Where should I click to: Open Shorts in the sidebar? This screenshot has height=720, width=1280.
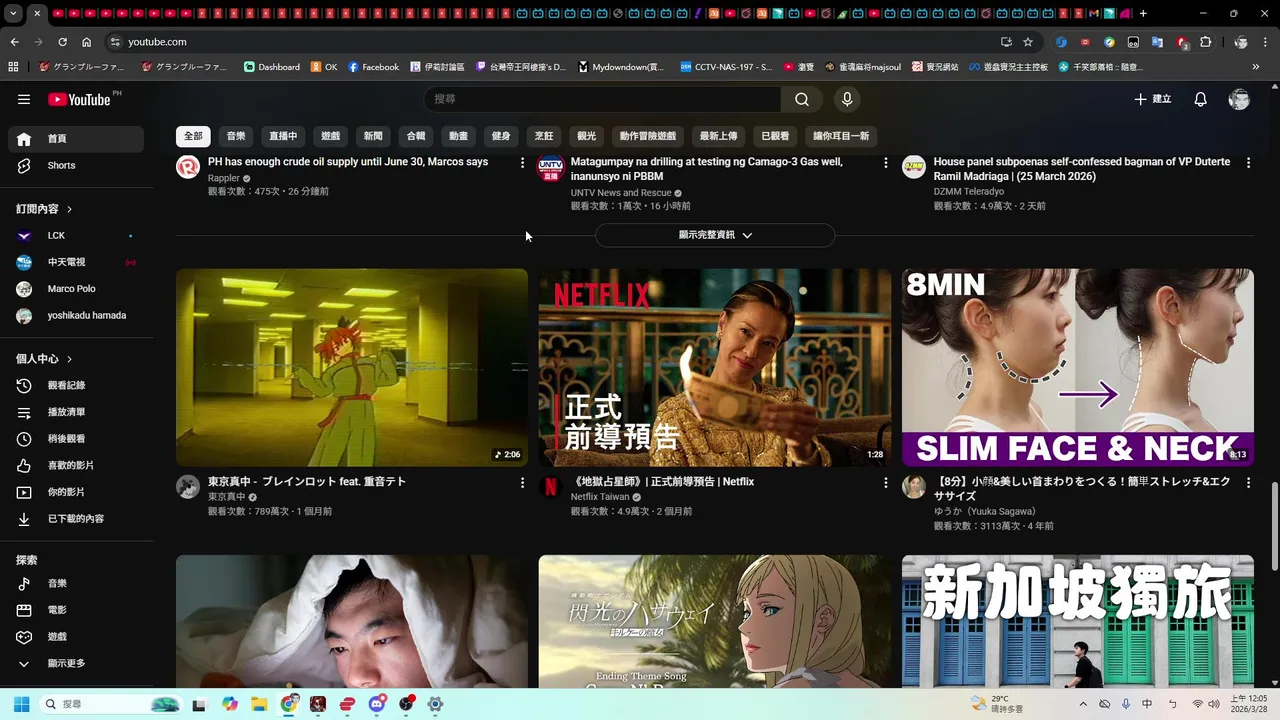76,165
